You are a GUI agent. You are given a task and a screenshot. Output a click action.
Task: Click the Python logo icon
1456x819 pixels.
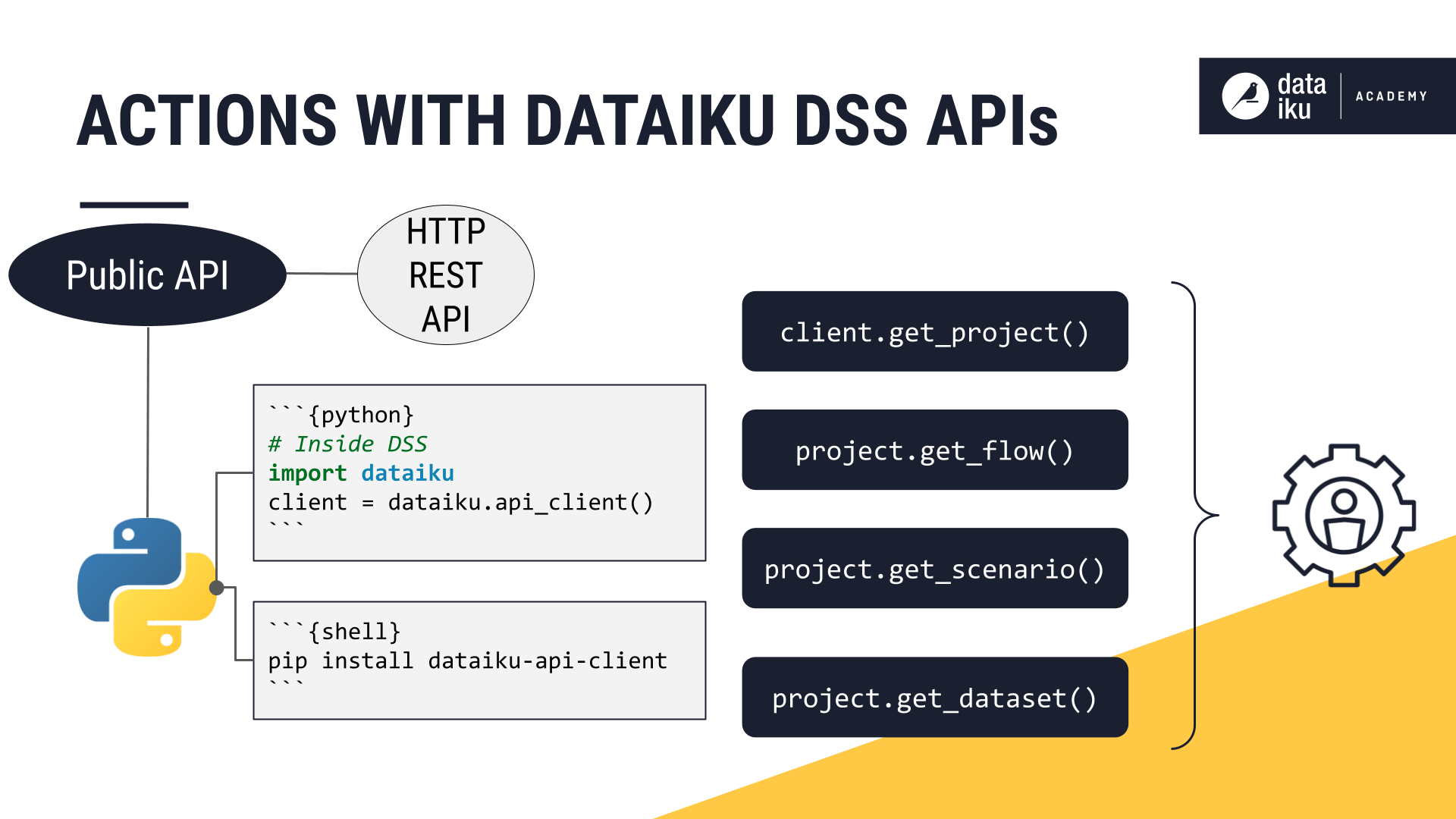coord(147,587)
